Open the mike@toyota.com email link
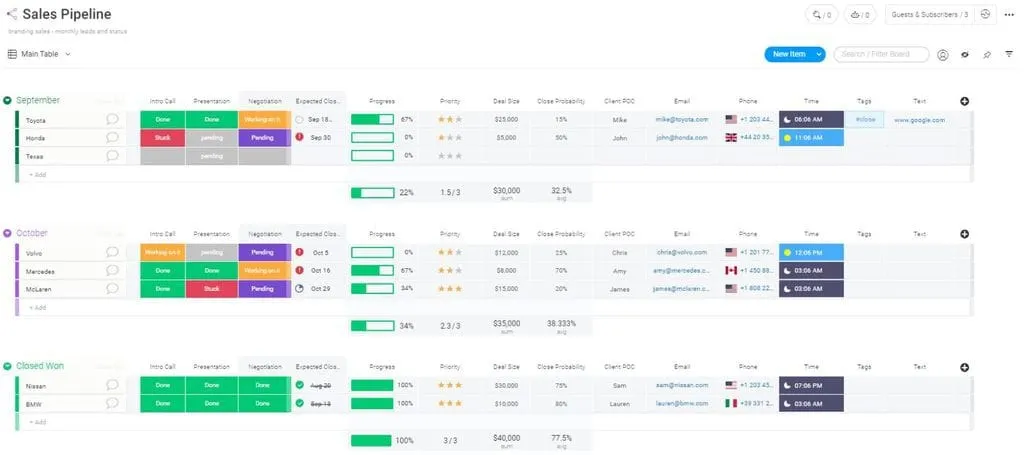This screenshot has height=455, width=1024. [682, 119]
